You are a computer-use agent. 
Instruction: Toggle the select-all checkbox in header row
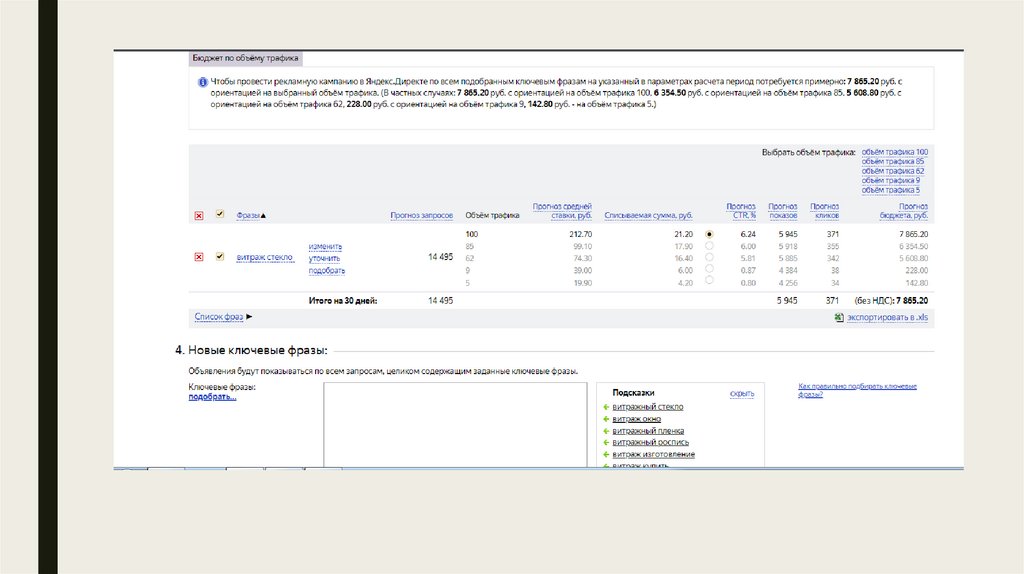pos(219,215)
